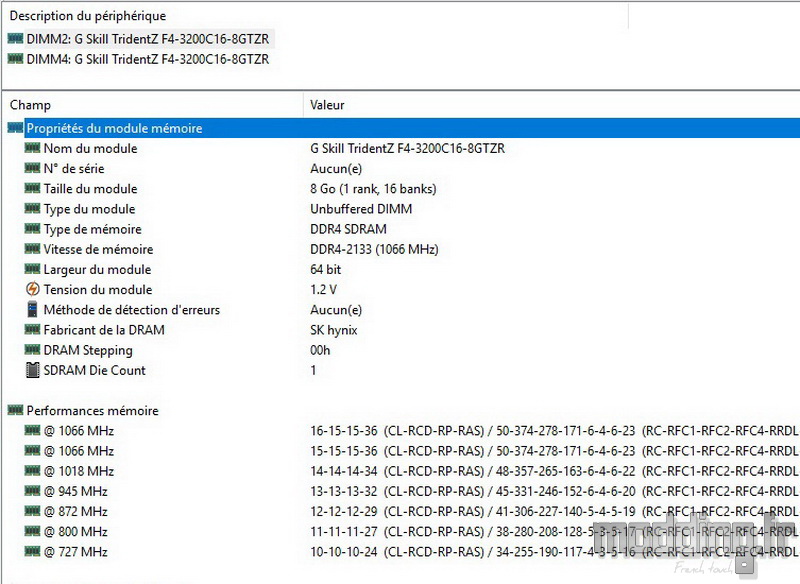Screen dimensions: 800x584
Task: Select the @ 872 MHz timing label
Action: (x=76, y=512)
